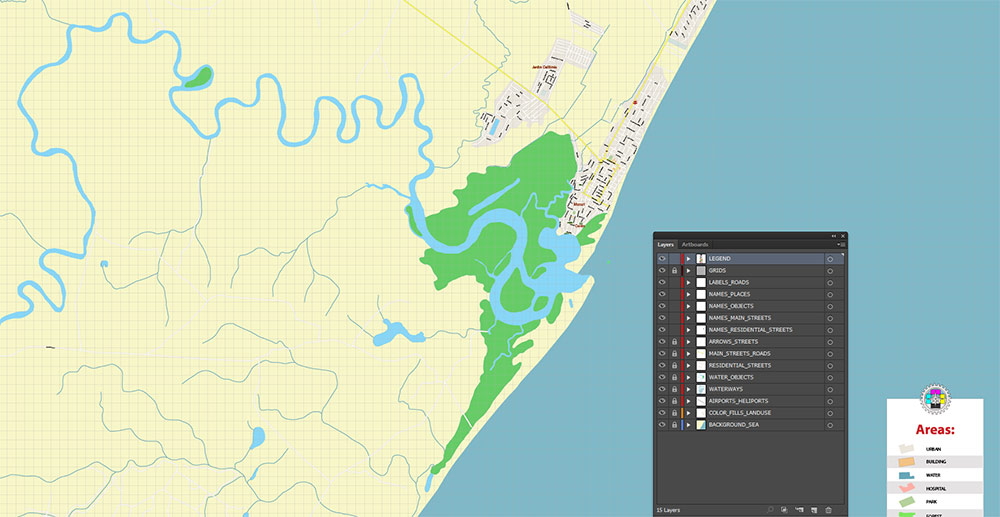Click the target circle of NAMES_PLACES layer
The width and height of the screenshot is (1000, 517).
[830, 295]
